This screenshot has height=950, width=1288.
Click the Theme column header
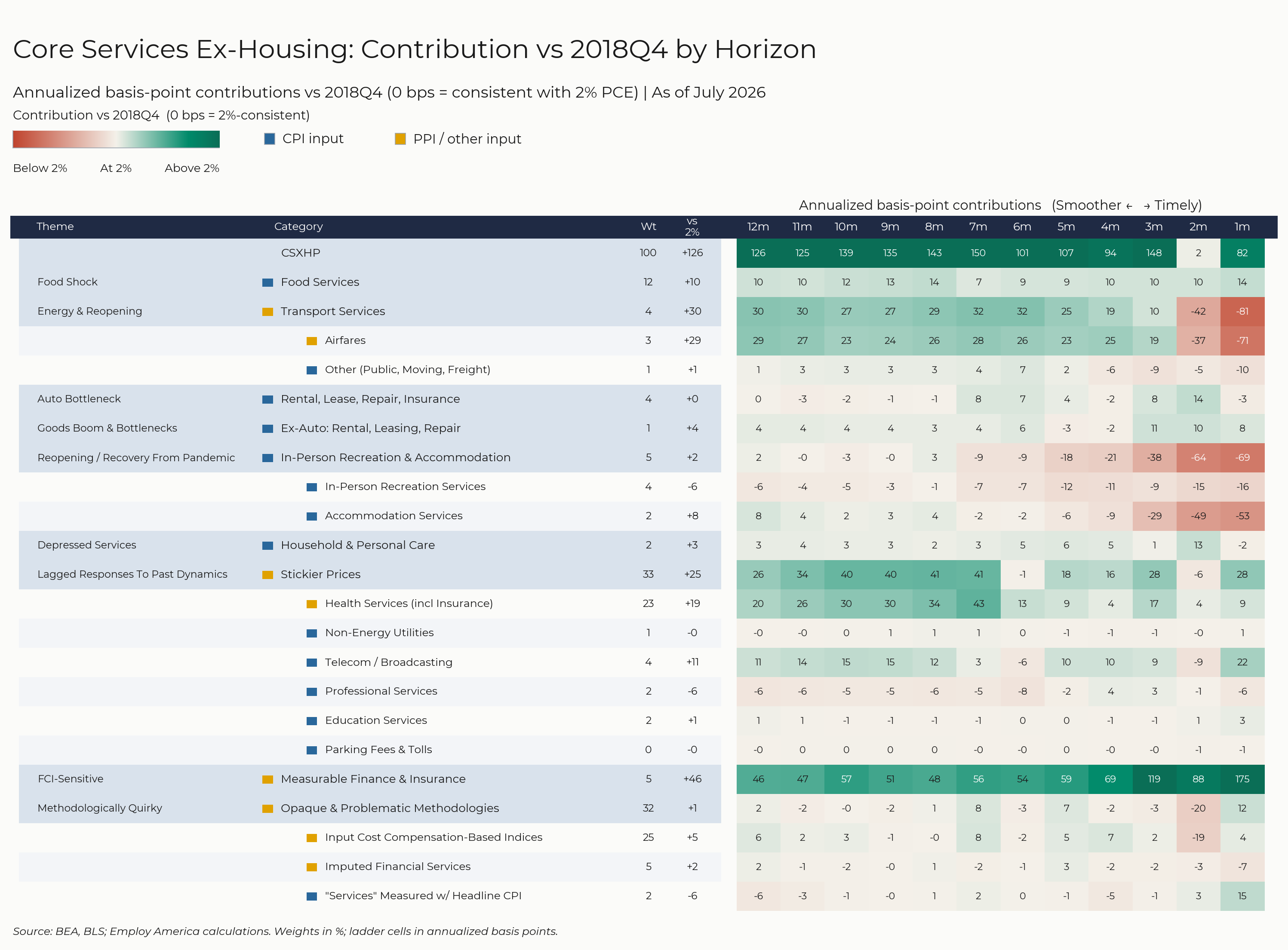coord(55,227)
